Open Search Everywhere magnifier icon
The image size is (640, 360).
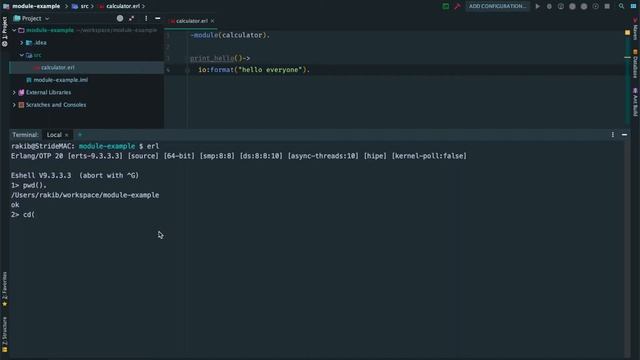coord(621,6)
